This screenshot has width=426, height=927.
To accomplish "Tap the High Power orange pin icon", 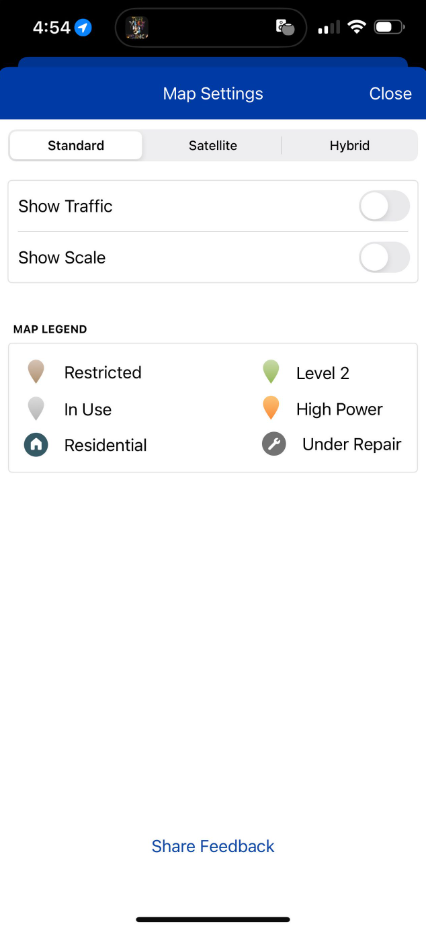I will point(271,409).
